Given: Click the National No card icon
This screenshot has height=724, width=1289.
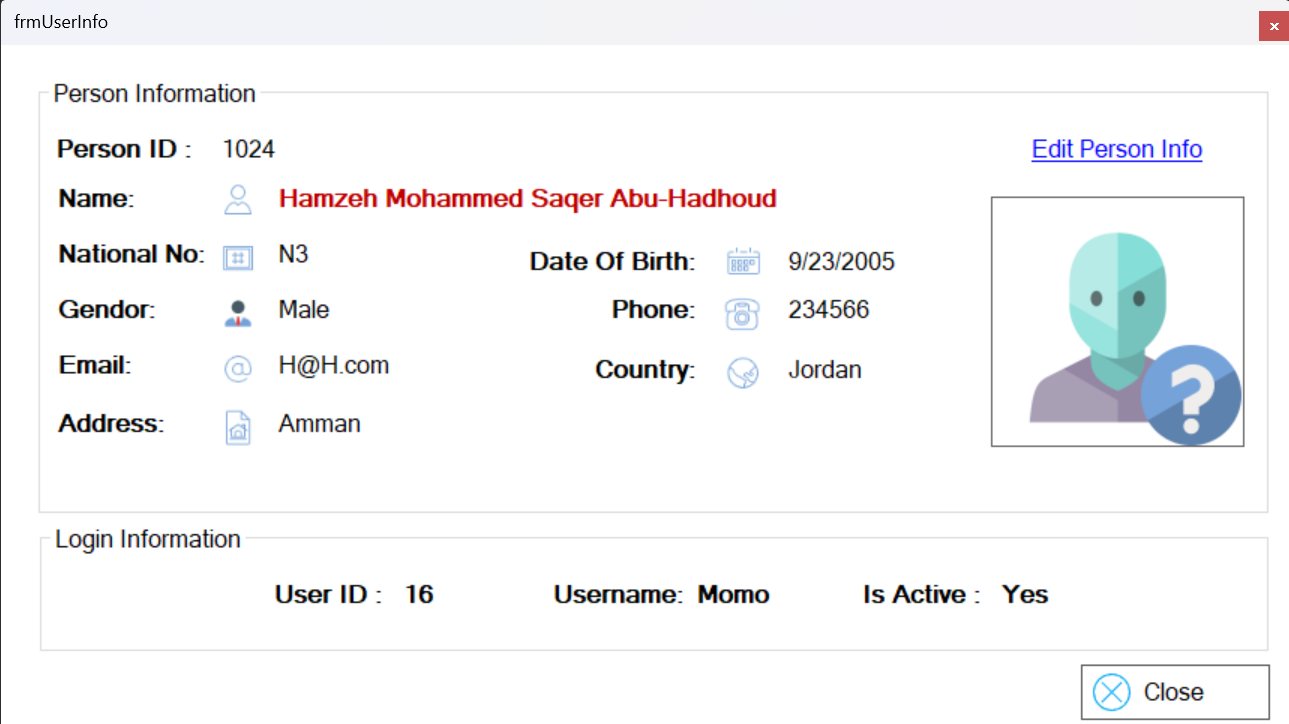Looking at the screenshot, I should pos(238,257).
